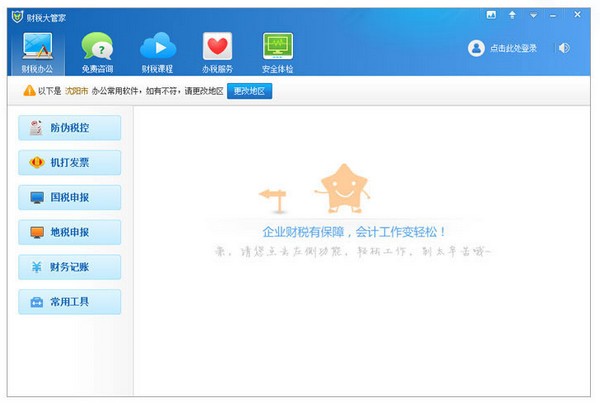The width and height of the screenshot is (600, 403).
Task: Select 国税申报 in the sidebar
Action: [69, 197]
